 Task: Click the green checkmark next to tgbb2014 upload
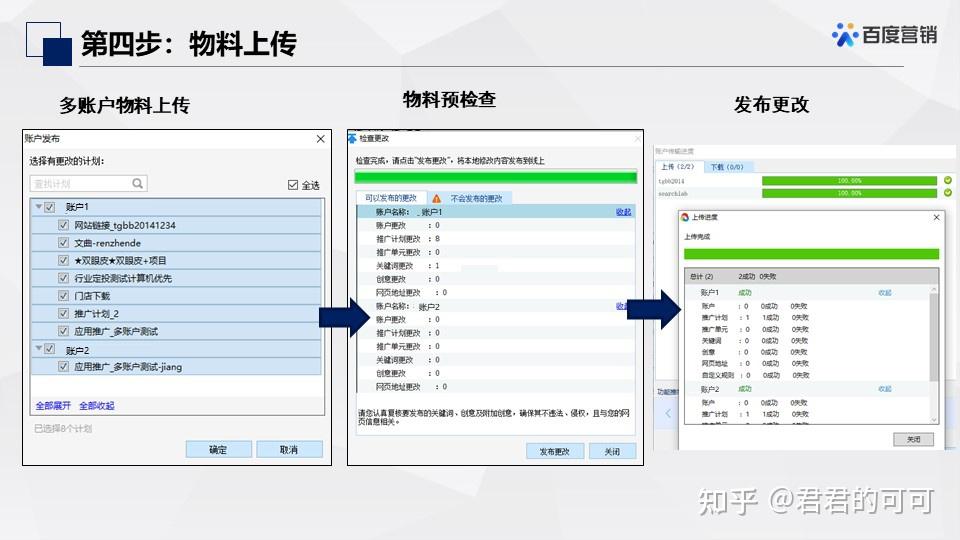[948, 181]
